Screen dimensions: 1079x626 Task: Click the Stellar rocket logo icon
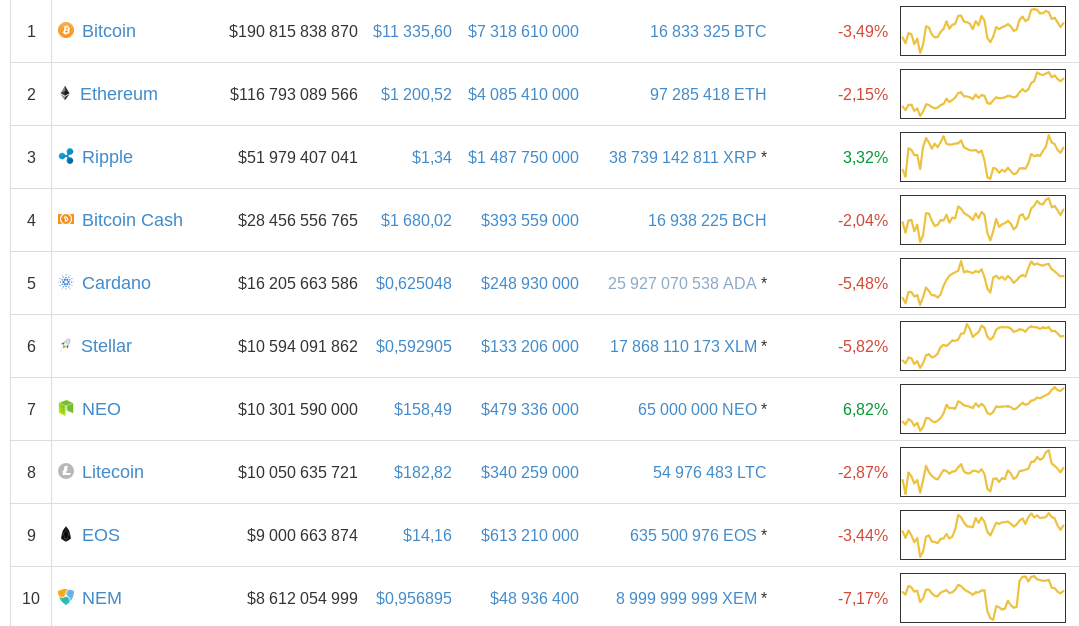coord(65,345)
